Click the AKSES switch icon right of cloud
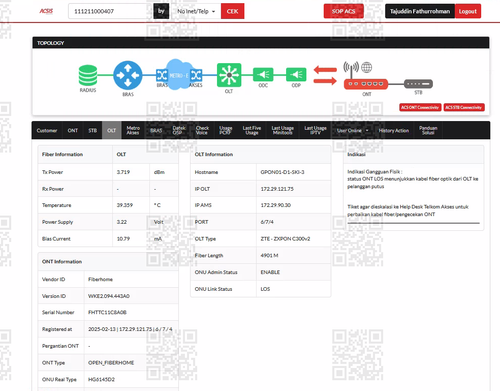The image size is (500, 391). pos(196,75)
